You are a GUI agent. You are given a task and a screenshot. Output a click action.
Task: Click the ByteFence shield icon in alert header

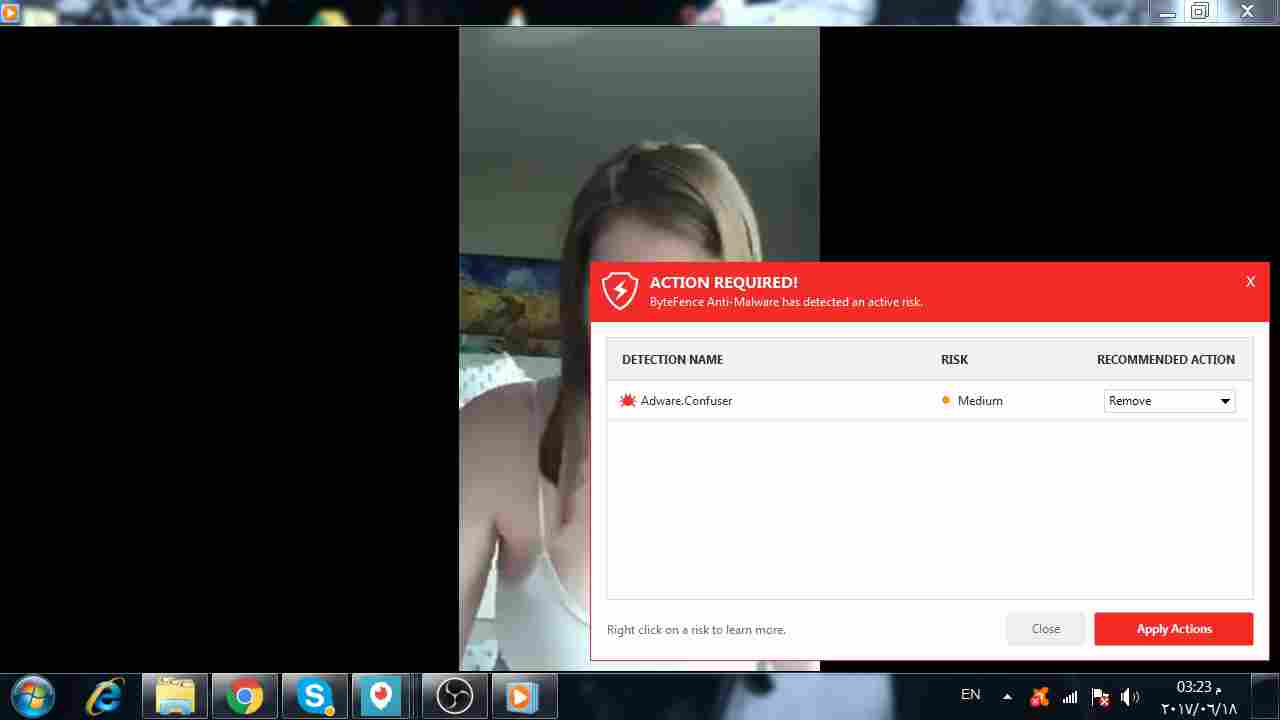[620, 291]
